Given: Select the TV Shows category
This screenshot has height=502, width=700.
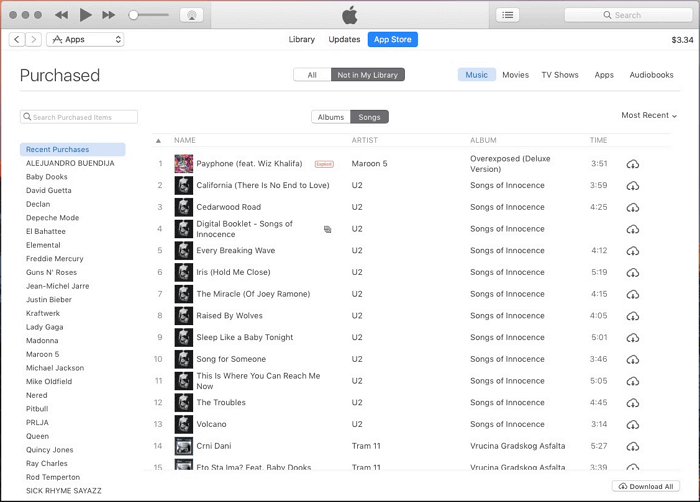Looking at the screenshot, I should pyautogui.click(x=560, y=75).
